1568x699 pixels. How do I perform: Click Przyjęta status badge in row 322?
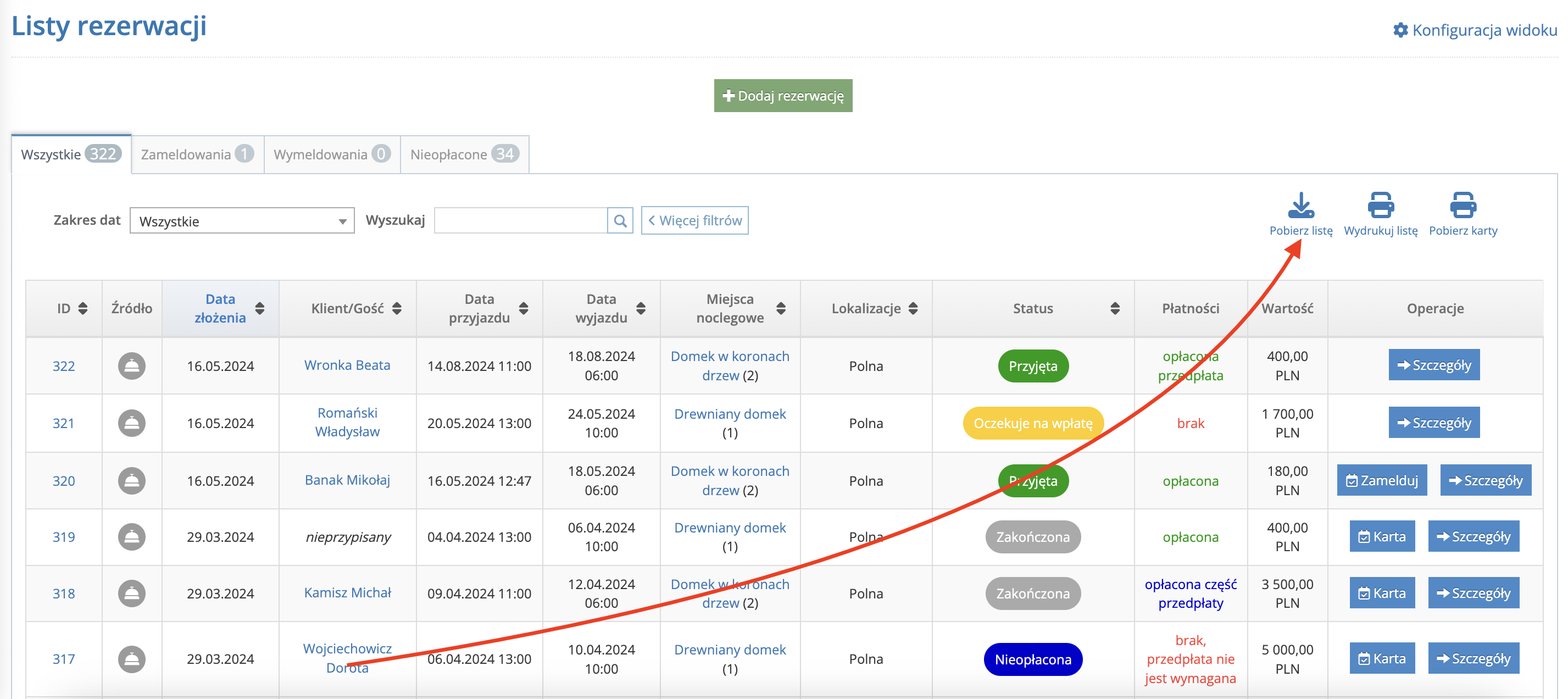tap(1032, 366)
